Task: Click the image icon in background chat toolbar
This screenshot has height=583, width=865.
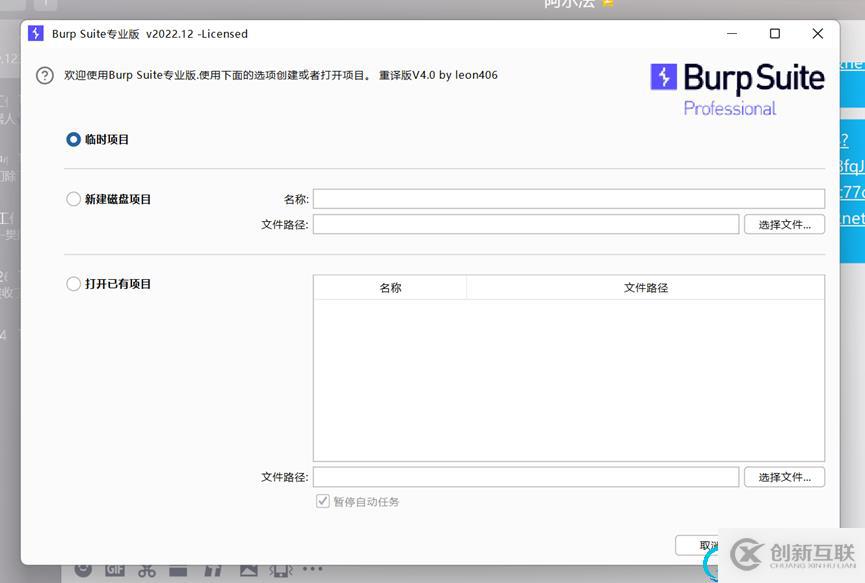Action: [x=248, y=570]
